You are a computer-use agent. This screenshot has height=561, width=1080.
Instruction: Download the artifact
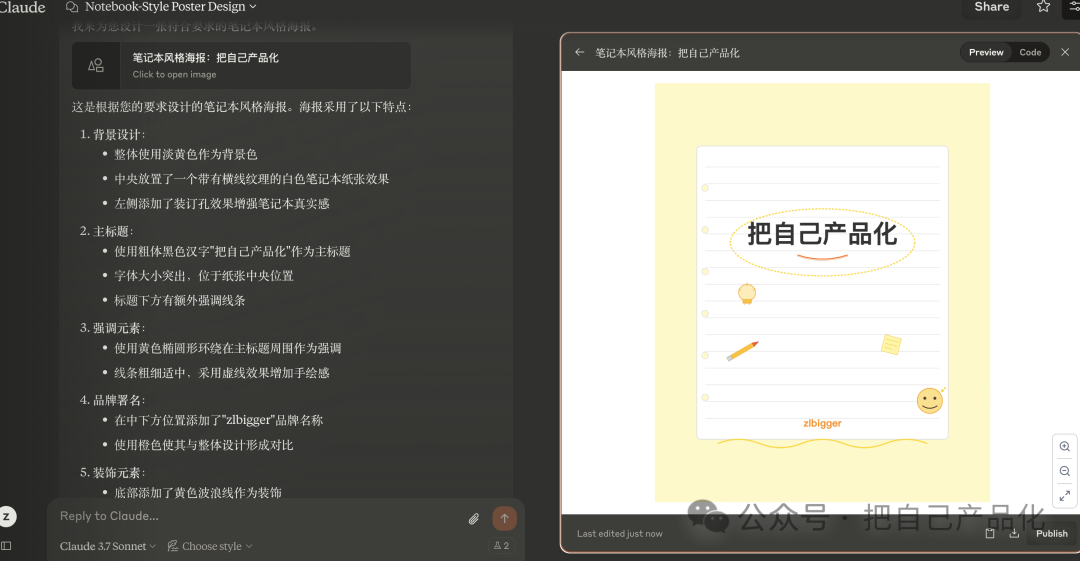[1015, 533]
